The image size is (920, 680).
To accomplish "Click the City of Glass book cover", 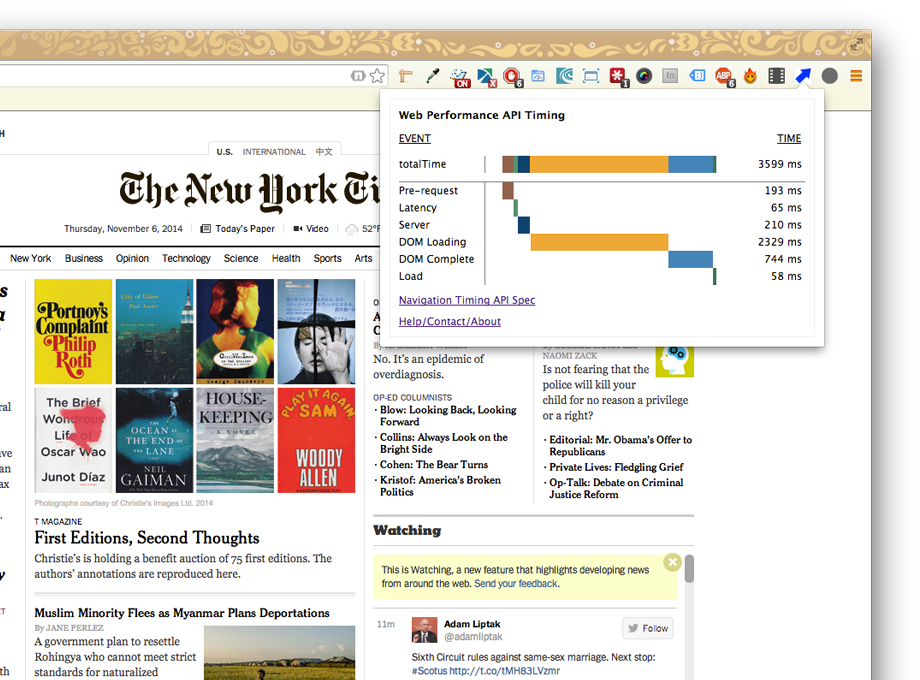I will 154,331.
